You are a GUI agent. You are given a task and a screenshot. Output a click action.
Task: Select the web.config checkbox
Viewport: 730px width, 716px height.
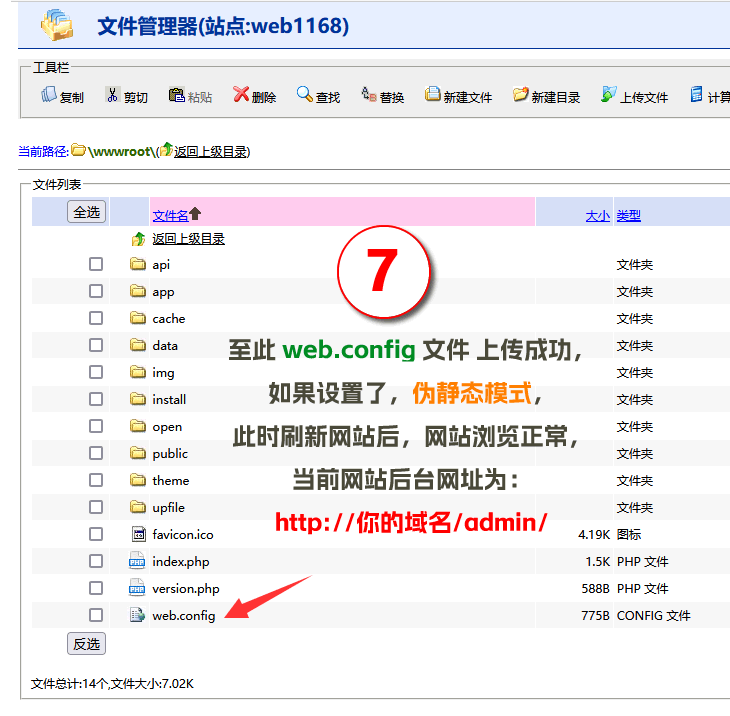[x=96, y=615]
